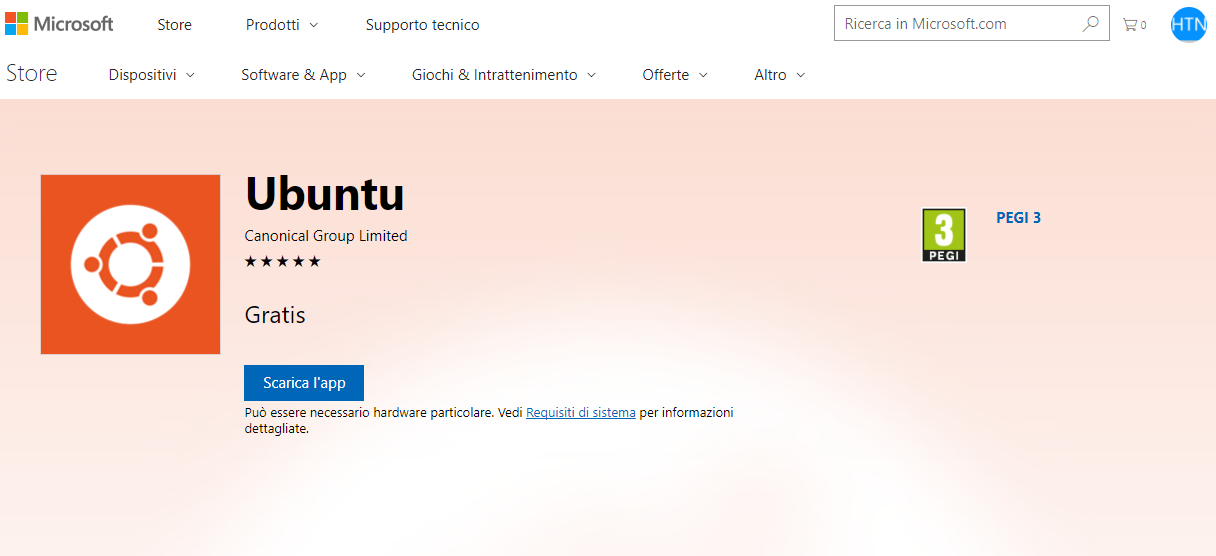
Task: Click the search magnifier icon
Action: 1091,24
